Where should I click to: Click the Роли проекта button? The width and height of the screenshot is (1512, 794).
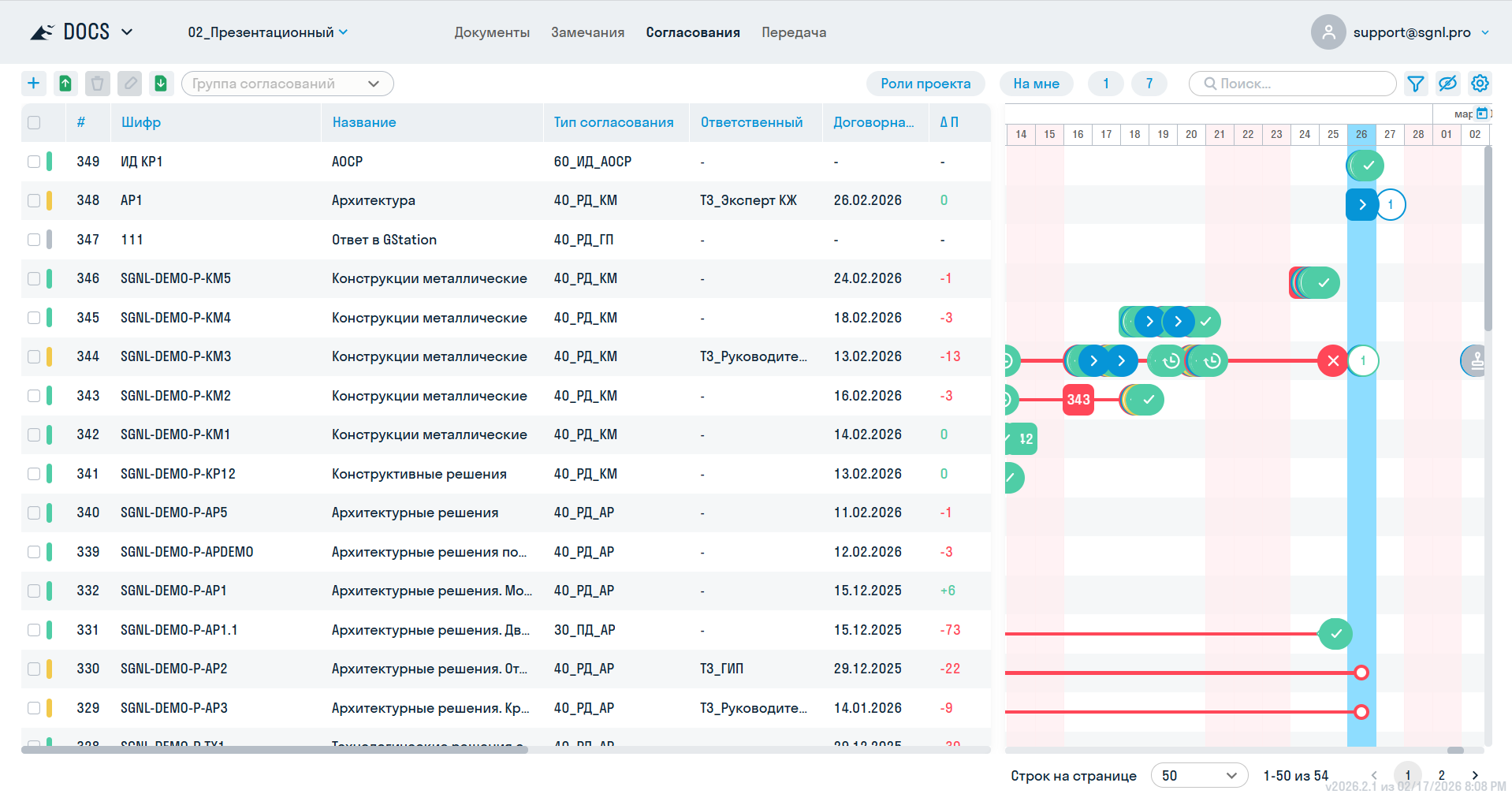925,84
